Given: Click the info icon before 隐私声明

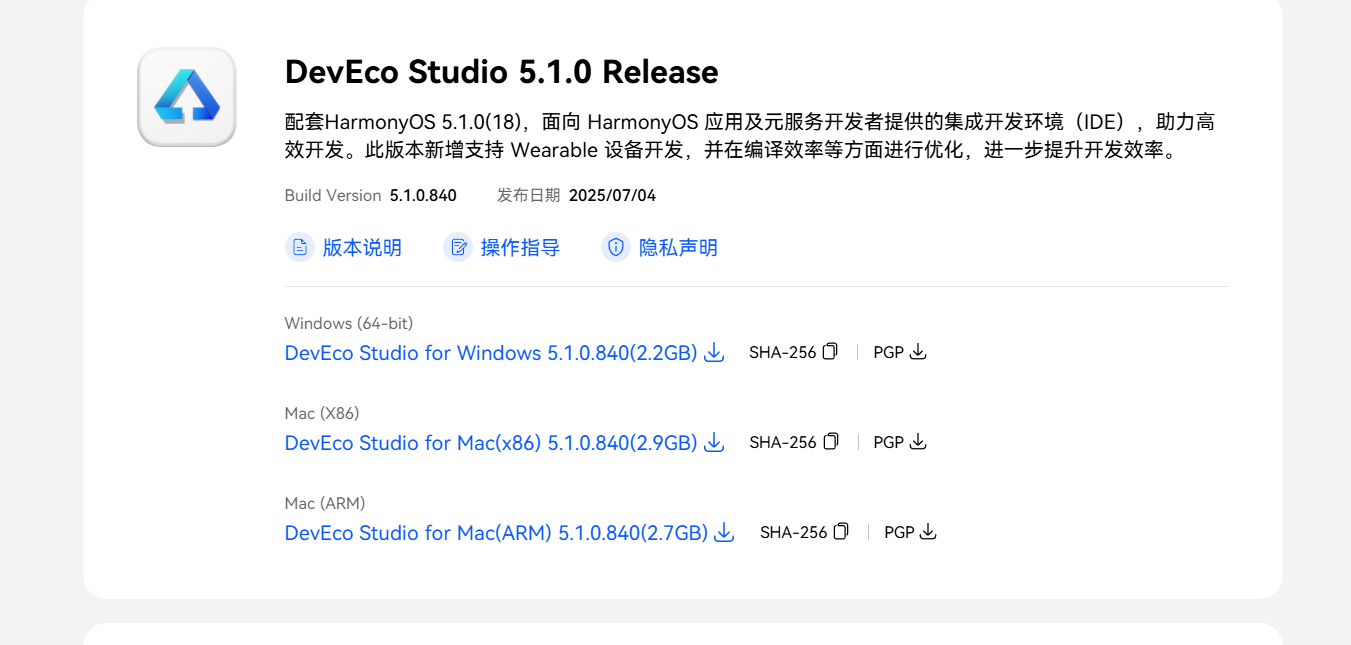Looking at the screenshot, I should (616, 247).
